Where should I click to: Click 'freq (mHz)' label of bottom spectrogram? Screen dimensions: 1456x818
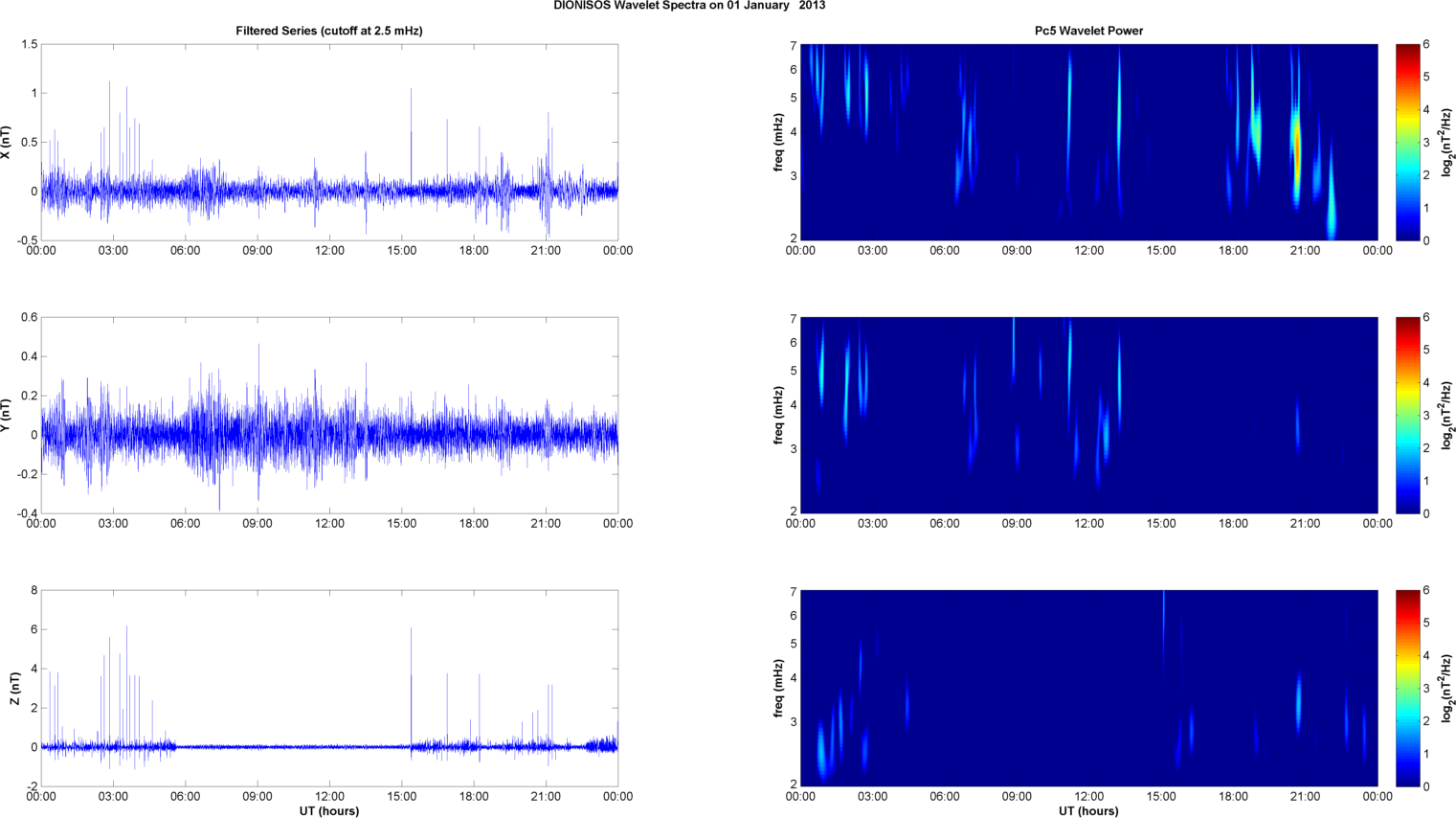tap(778, 689)
